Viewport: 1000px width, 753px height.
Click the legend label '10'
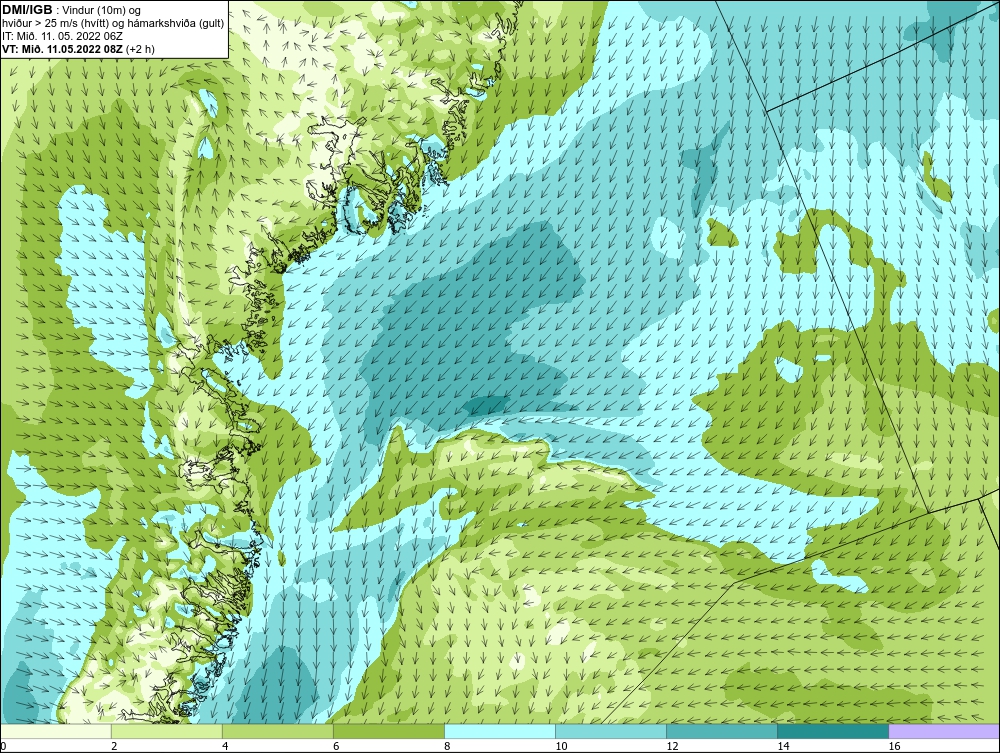[561, 746]
